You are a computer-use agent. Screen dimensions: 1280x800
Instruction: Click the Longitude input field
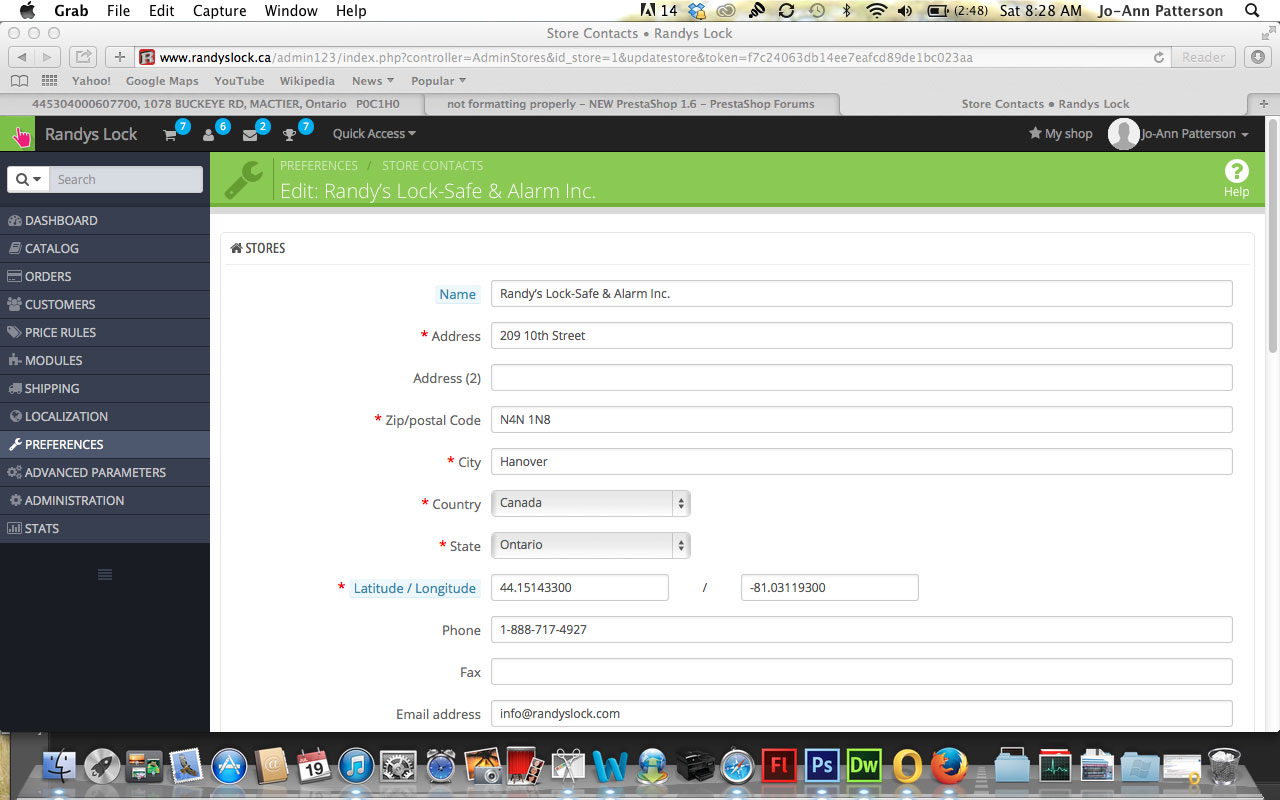coord(830,588)
